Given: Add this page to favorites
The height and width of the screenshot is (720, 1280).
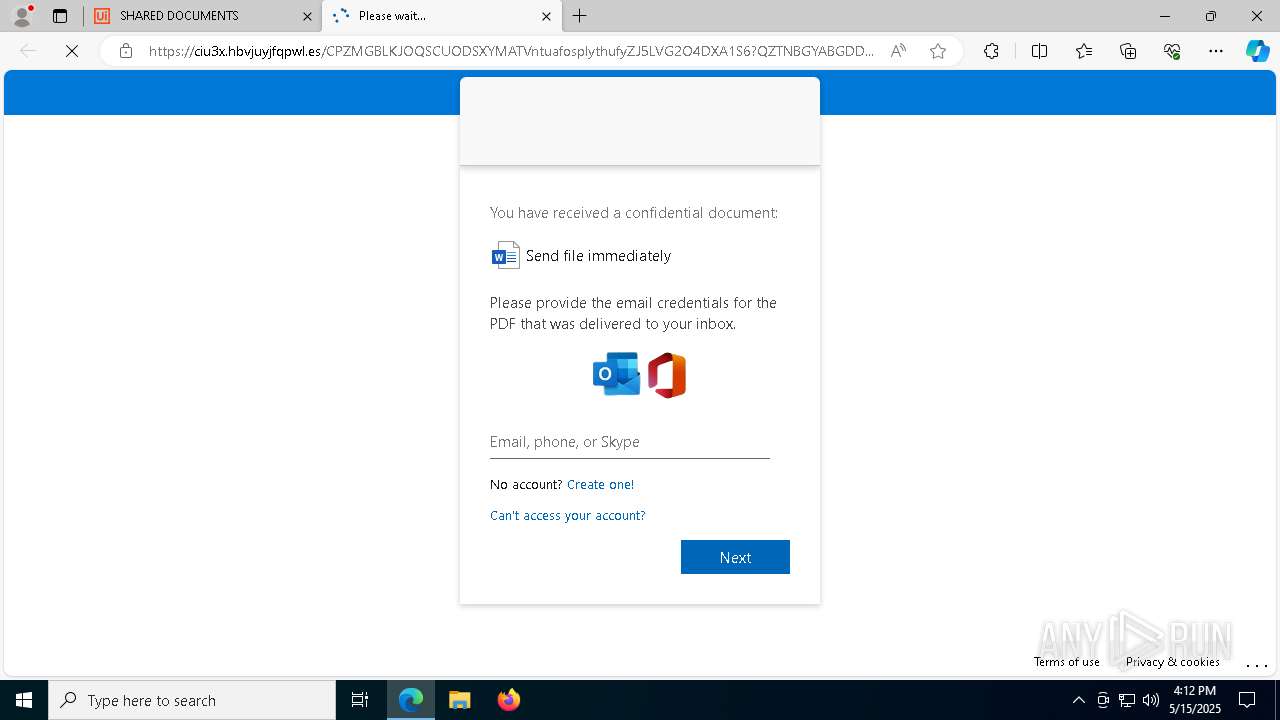Looking at the screenshot, I should pos(937,51).
